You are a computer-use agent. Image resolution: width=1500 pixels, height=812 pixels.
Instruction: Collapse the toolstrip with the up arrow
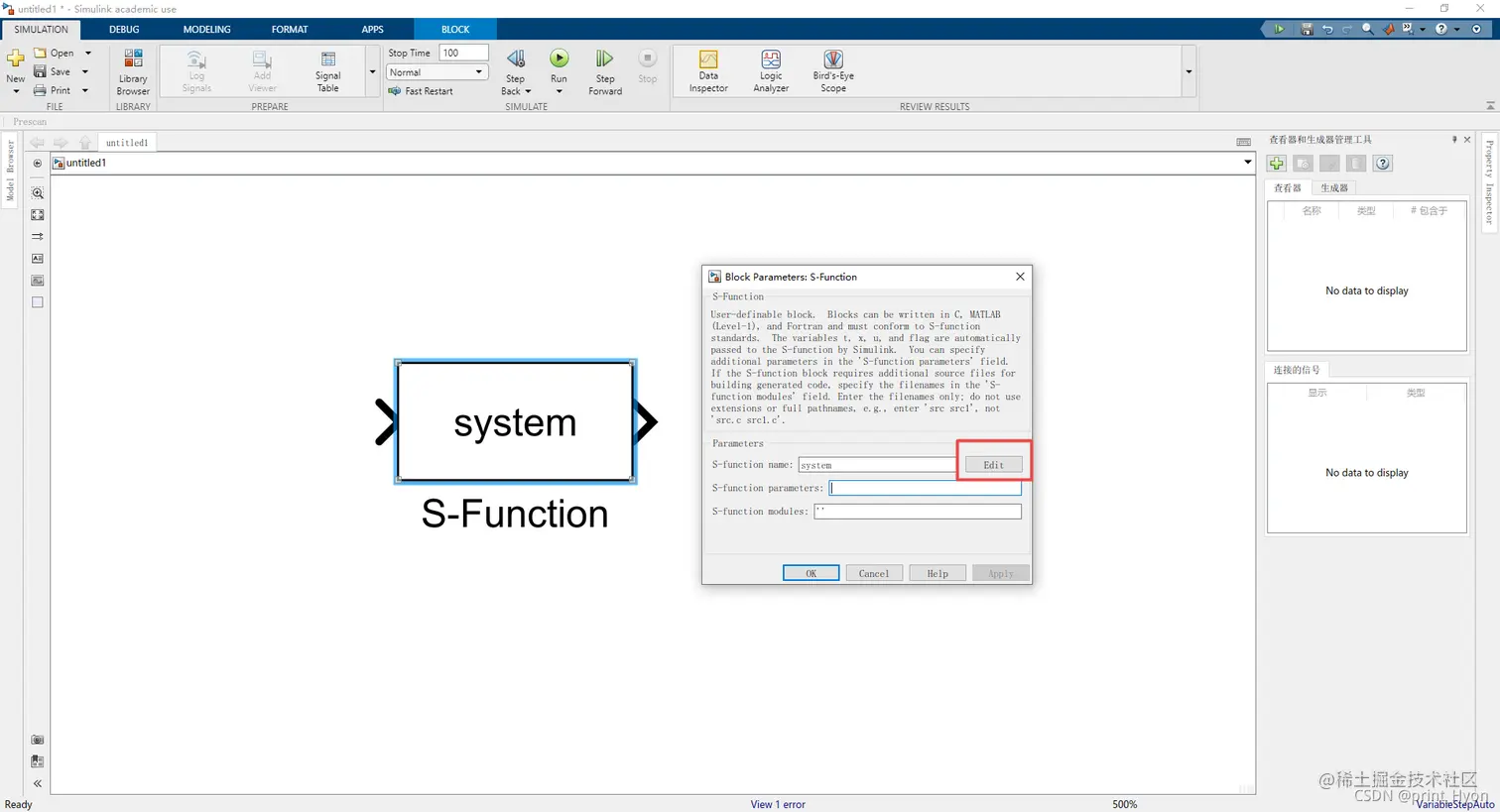1490,105
